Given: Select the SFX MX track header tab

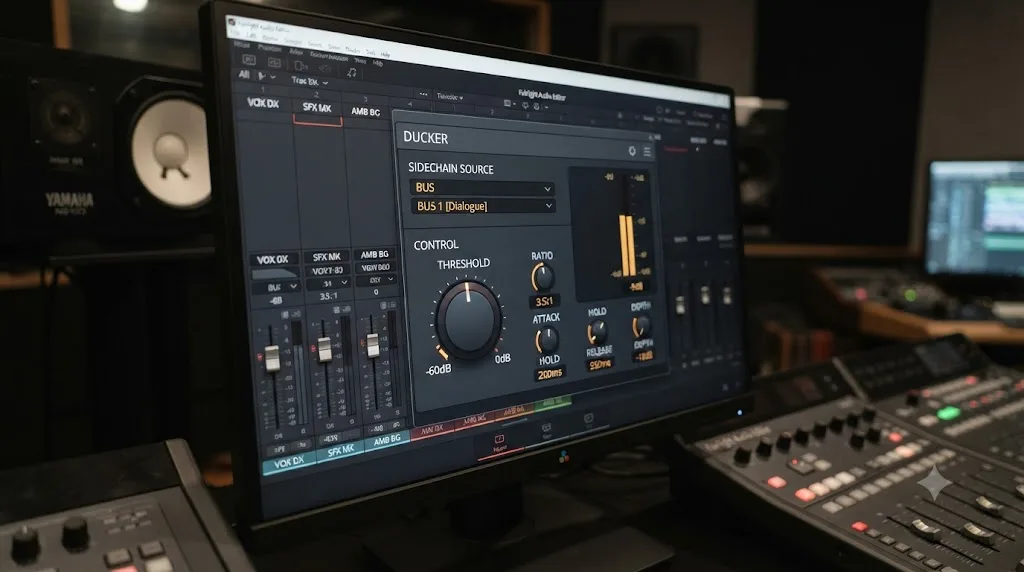Looking at the screenshot, I should 317,108.
